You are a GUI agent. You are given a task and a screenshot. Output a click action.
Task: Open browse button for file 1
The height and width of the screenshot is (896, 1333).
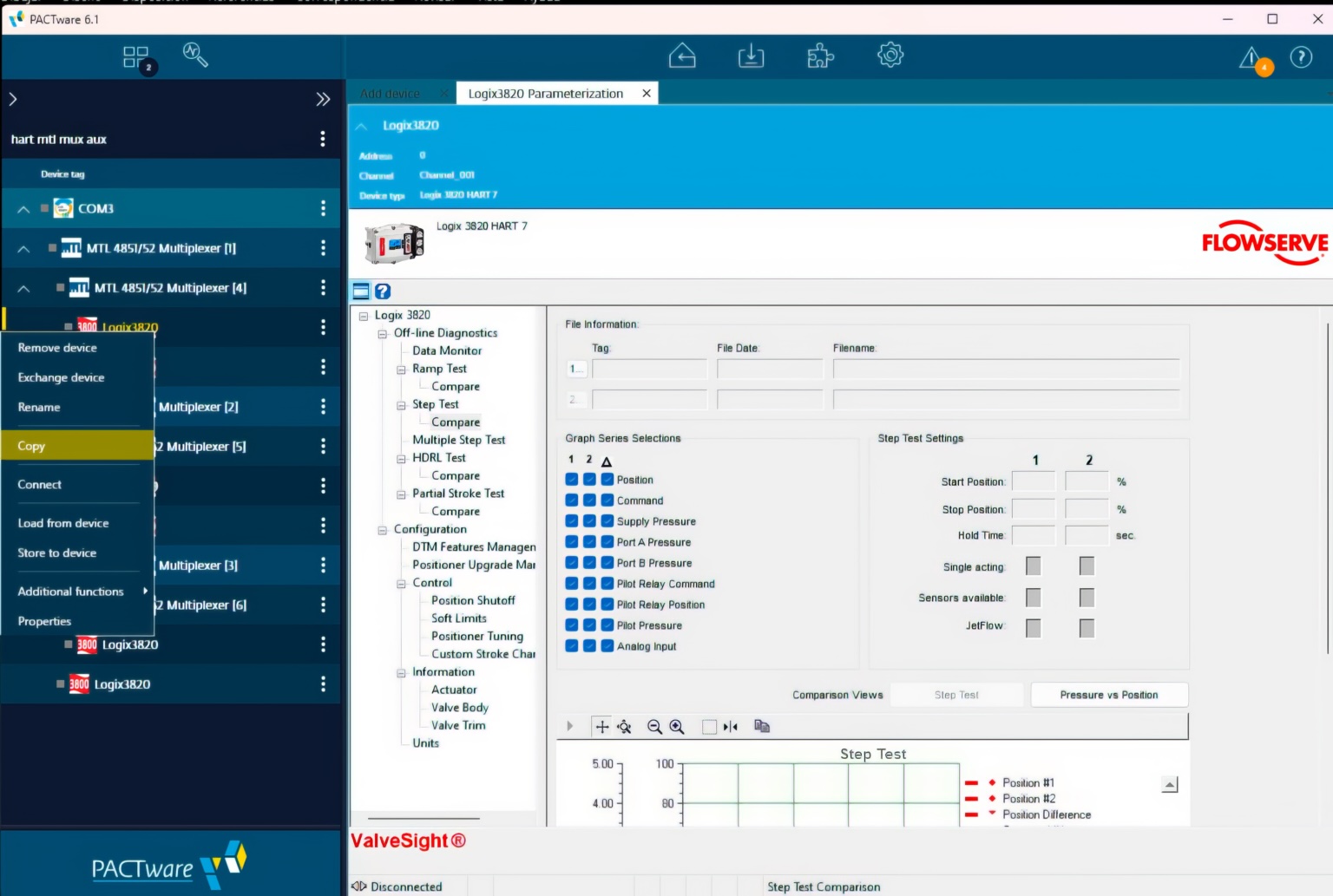tap(576, 369)
